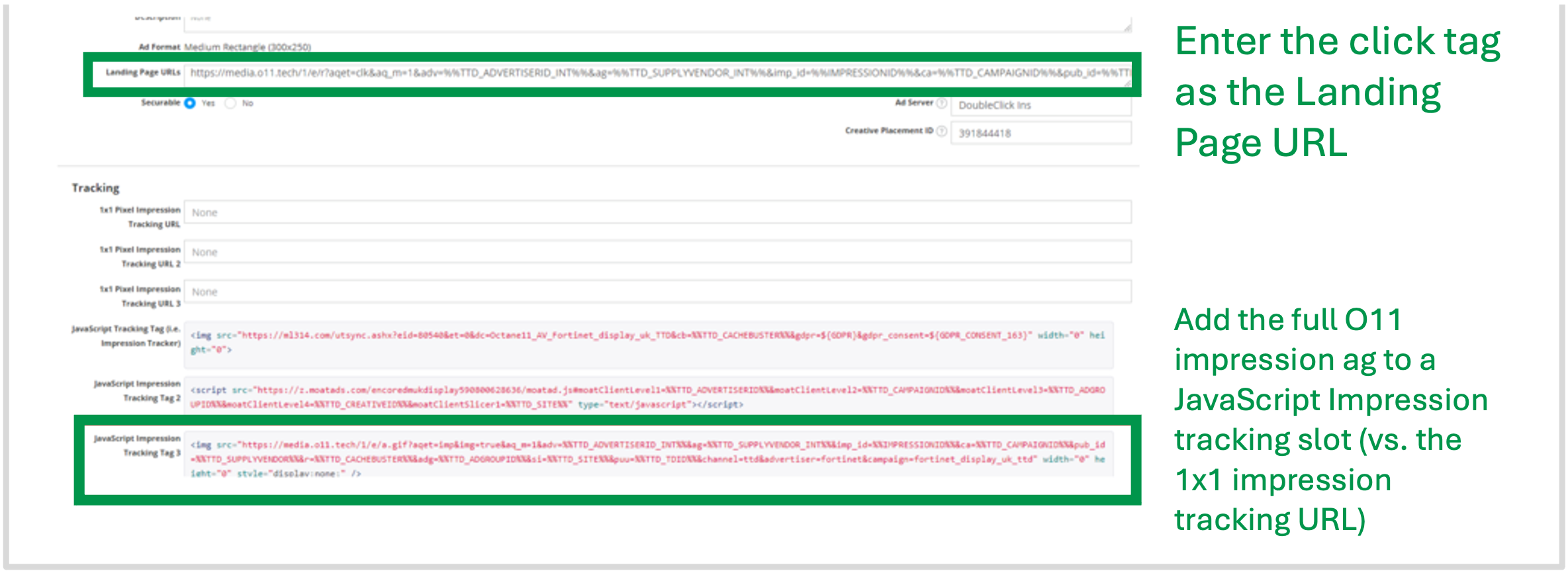Click the JavaScript Impression Tracking Tag 3 code box
The width and height of the screenshot is (1568, 573).
tap(649, 455)
